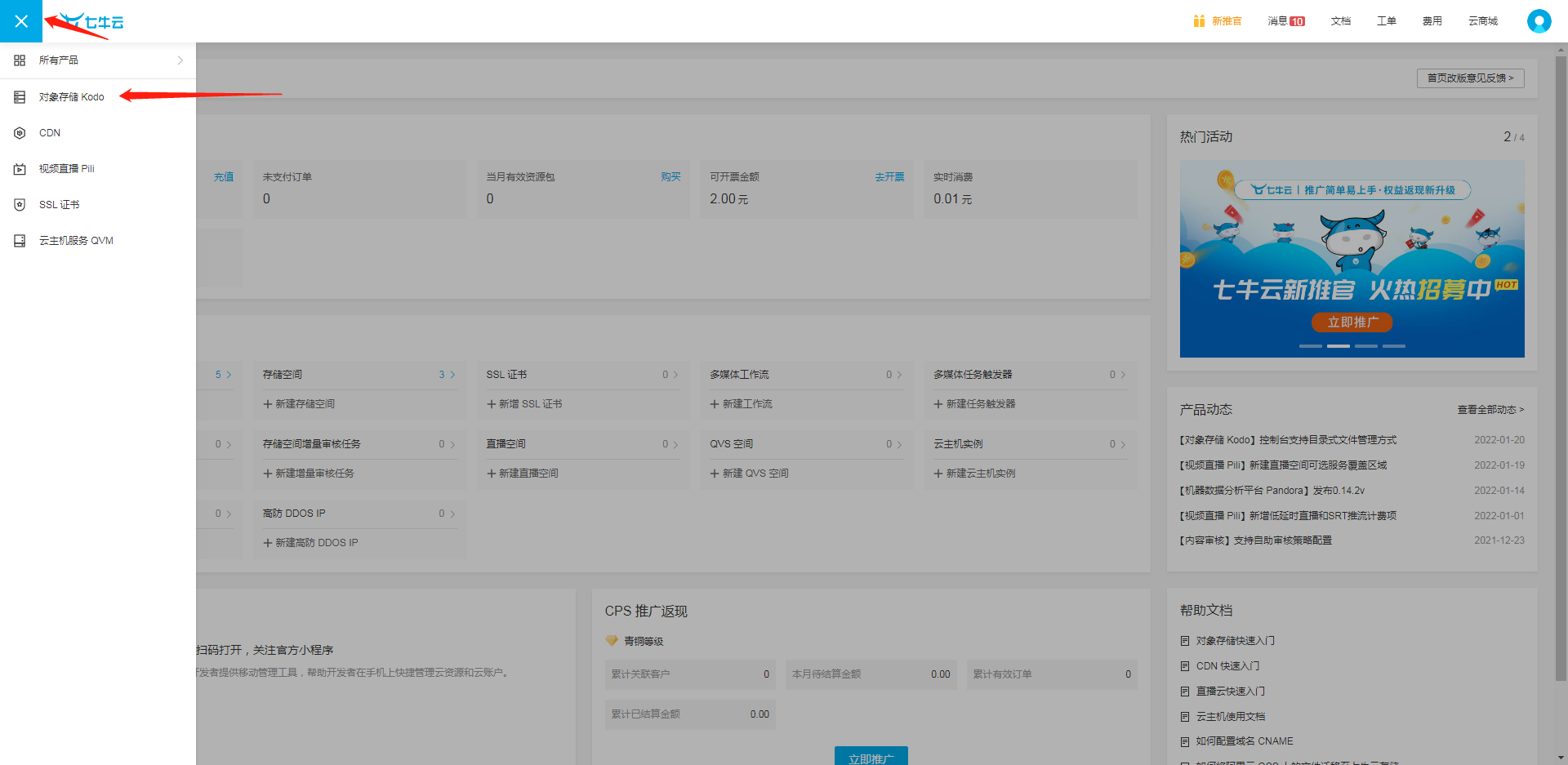The image size is (1568, 765).
Task: Select SSL 证书 in the side menu
Action: pos(98,205)
